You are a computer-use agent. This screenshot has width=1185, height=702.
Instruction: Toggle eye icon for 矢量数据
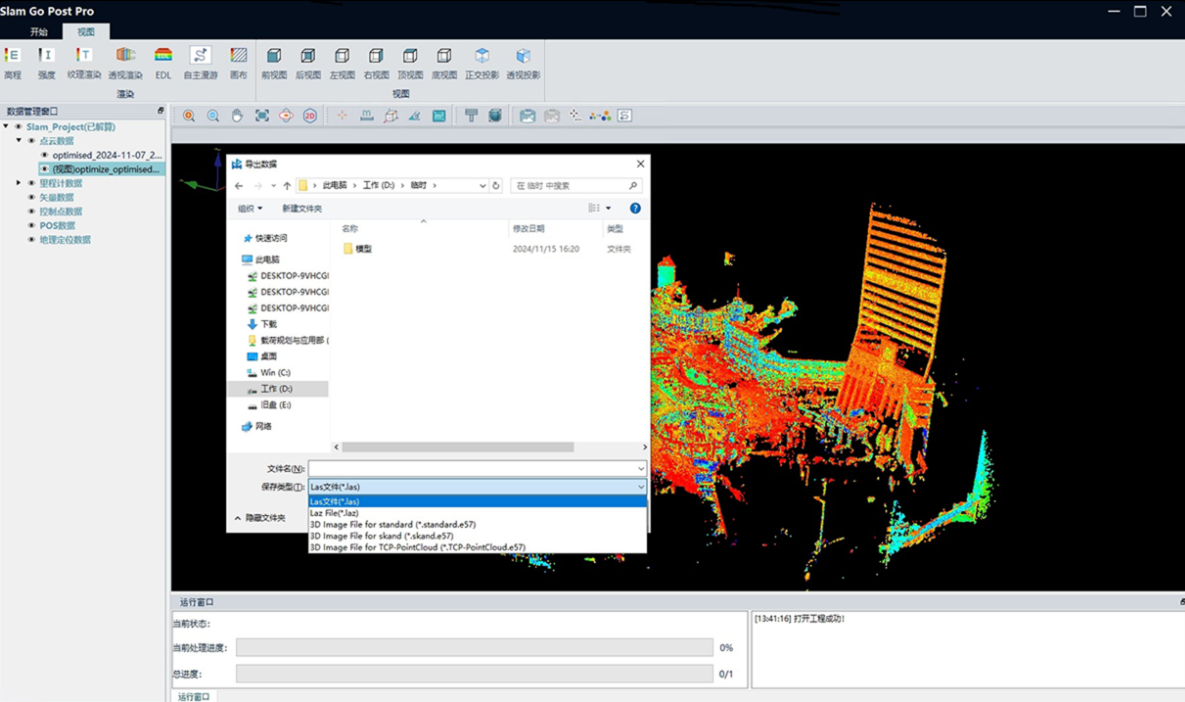point(31,198)
